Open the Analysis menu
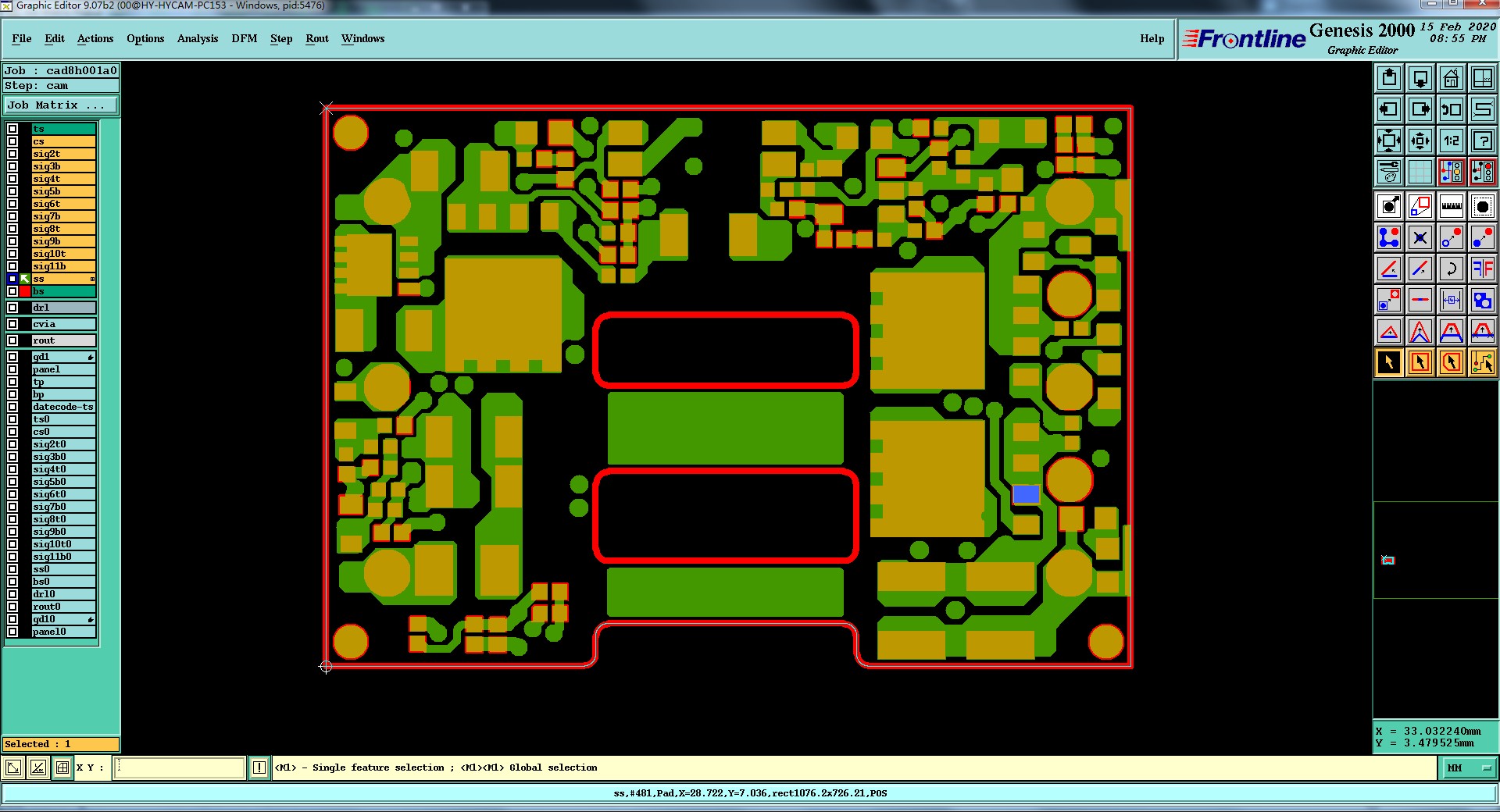This screenshot has height=812, width=1500. click(198, 38)
